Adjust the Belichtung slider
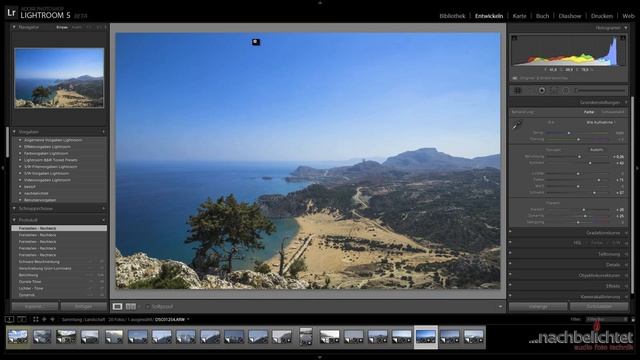The width and height of the screenshot is (640, 360). pyautogui.click(x=579, y=156)
